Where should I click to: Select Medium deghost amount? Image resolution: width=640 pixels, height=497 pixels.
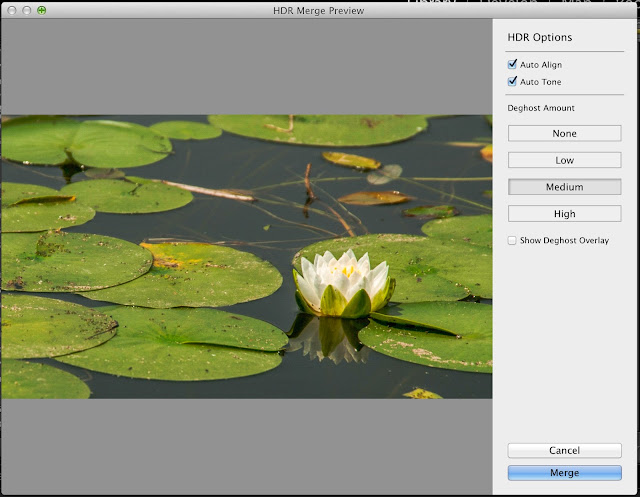point(564,187)
